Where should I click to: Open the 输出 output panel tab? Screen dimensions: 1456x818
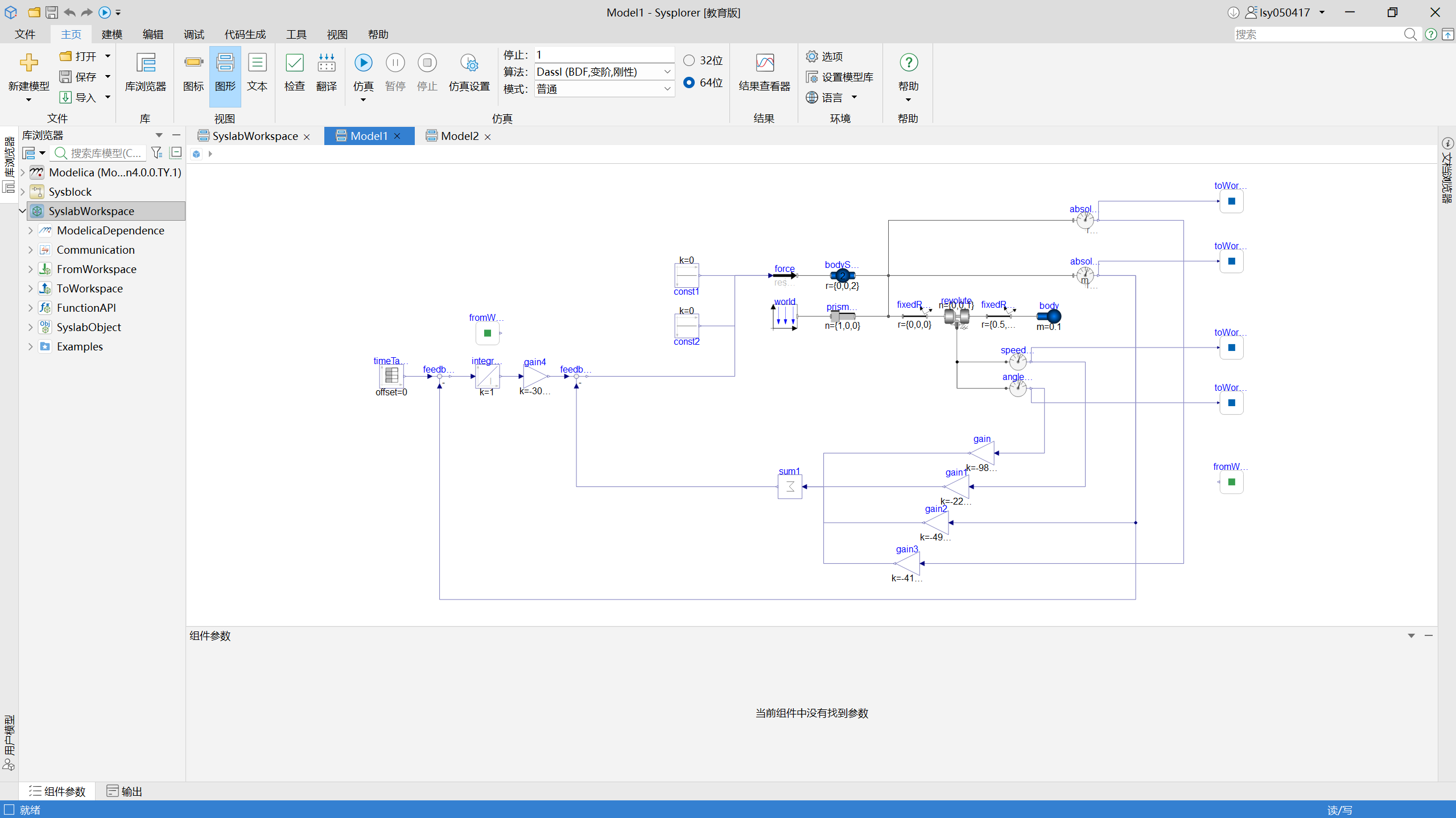(x=125, y=791)
